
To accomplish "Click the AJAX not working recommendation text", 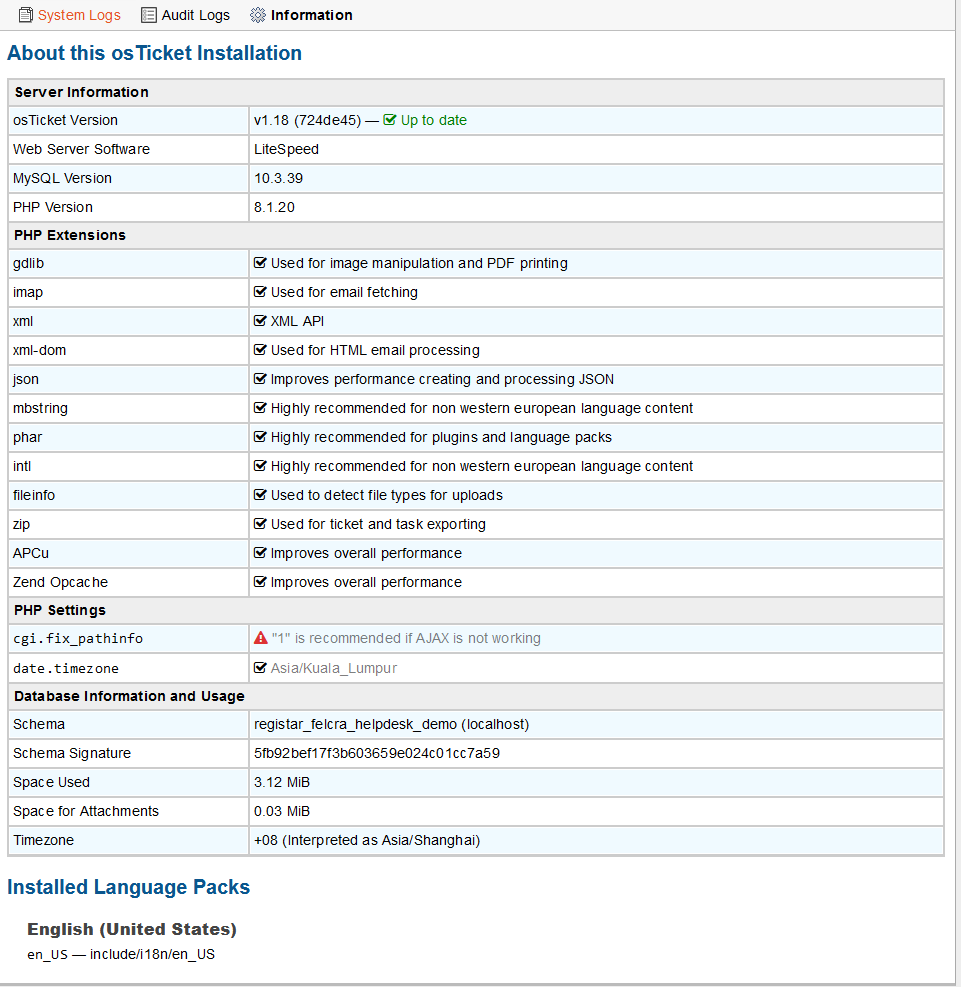I will pos(406,638).
